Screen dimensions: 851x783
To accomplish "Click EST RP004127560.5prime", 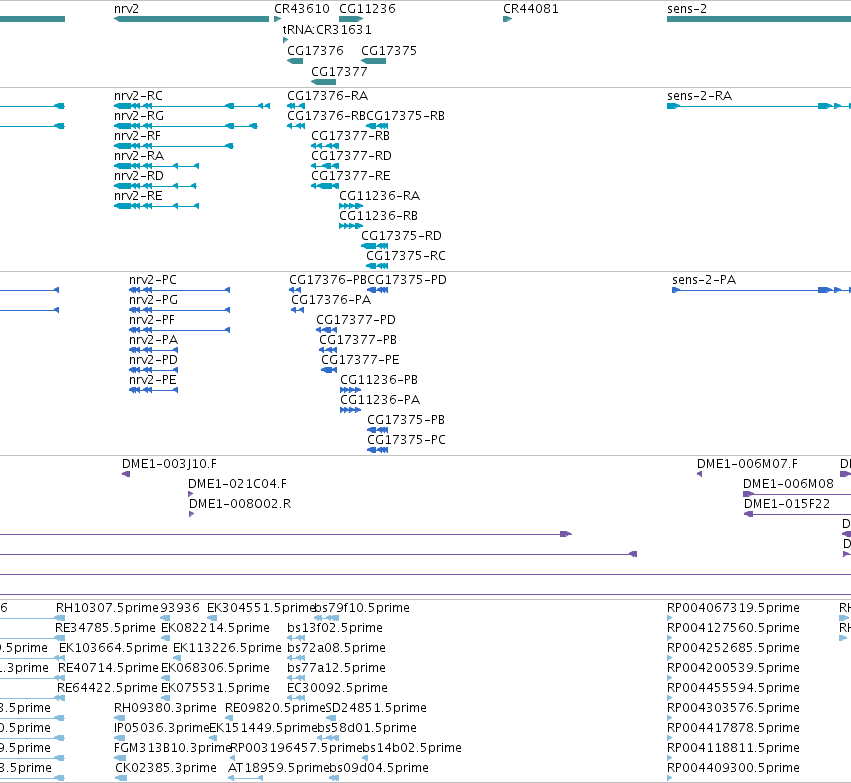I will (733, 628).
